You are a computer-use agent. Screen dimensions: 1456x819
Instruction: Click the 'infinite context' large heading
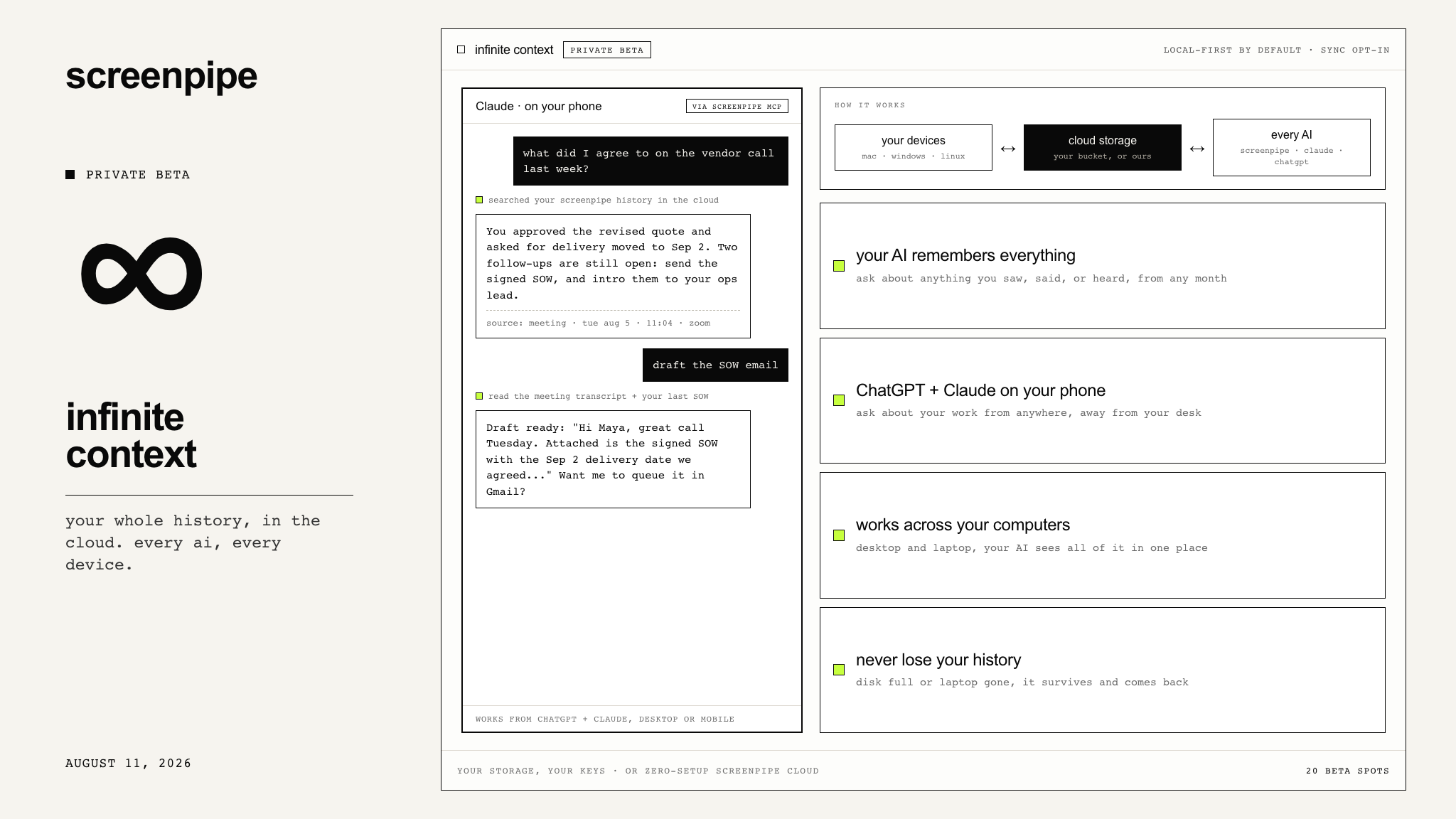132,435
